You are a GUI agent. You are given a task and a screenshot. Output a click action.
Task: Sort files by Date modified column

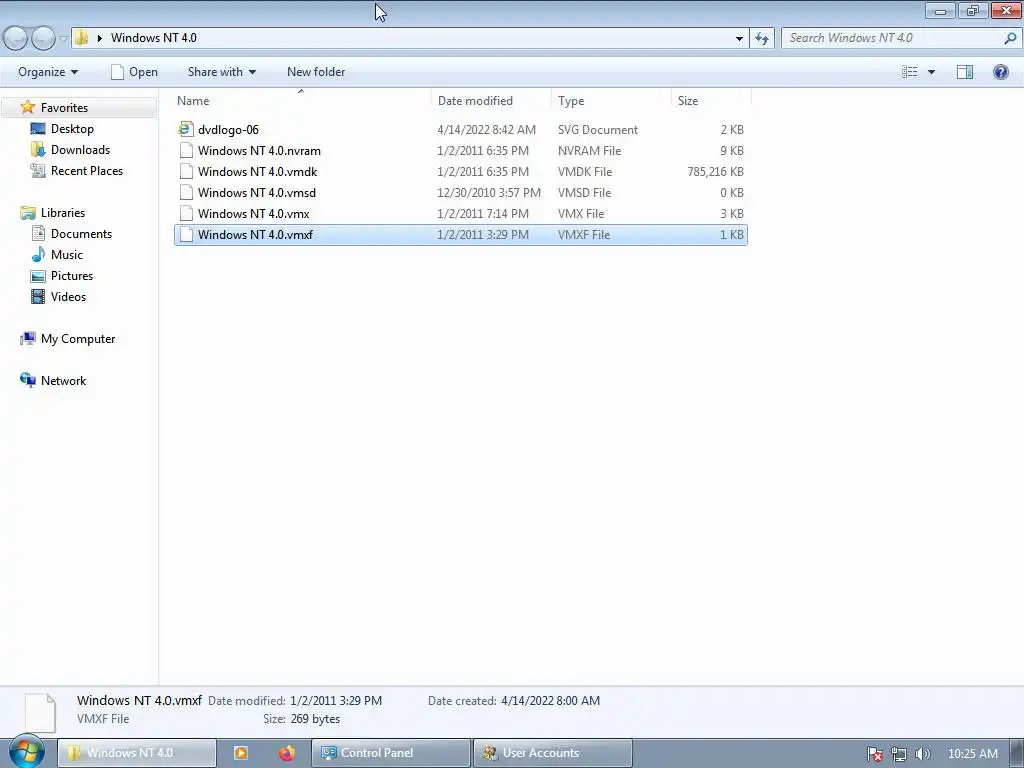coord(491,101)
